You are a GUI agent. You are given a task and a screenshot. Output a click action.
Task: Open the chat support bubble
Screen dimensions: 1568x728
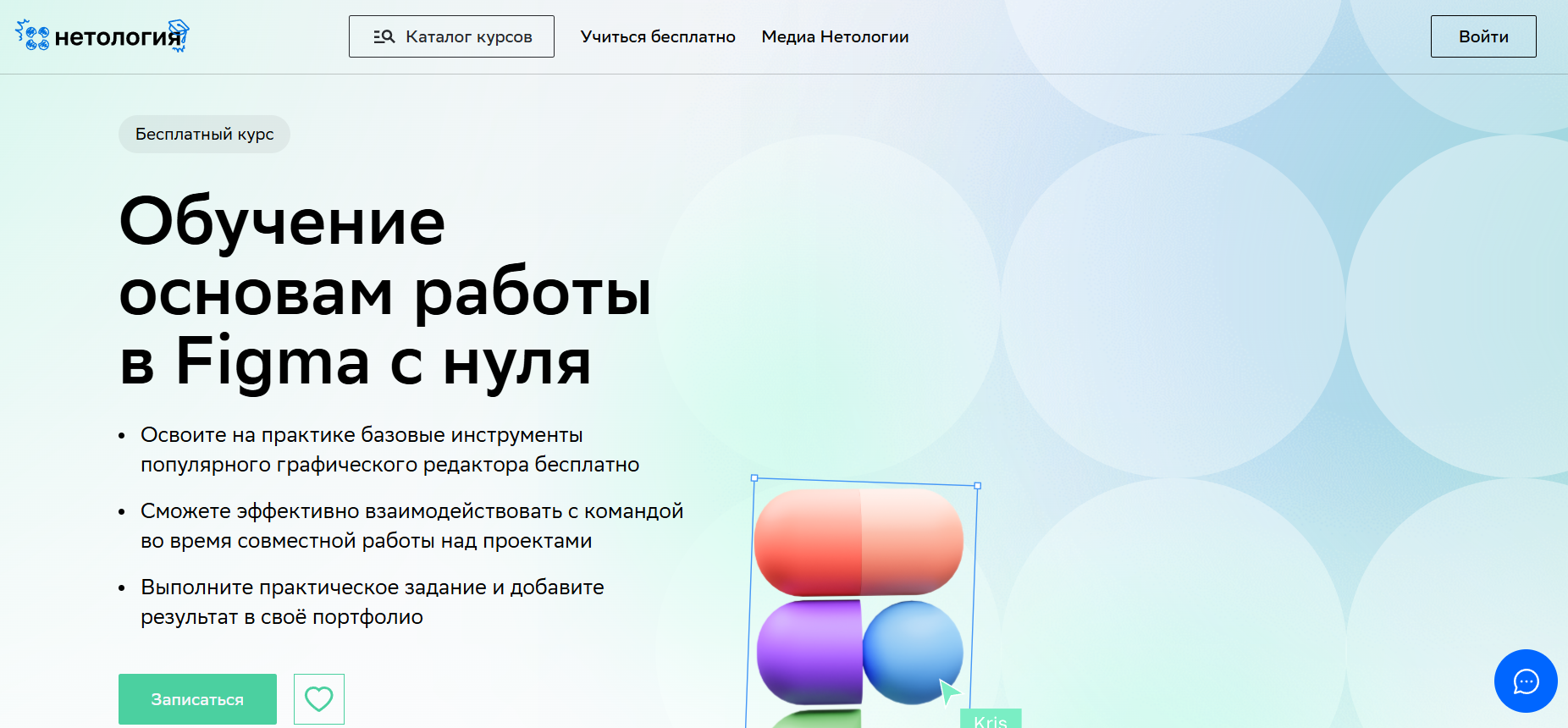[x=1525, y=681]
